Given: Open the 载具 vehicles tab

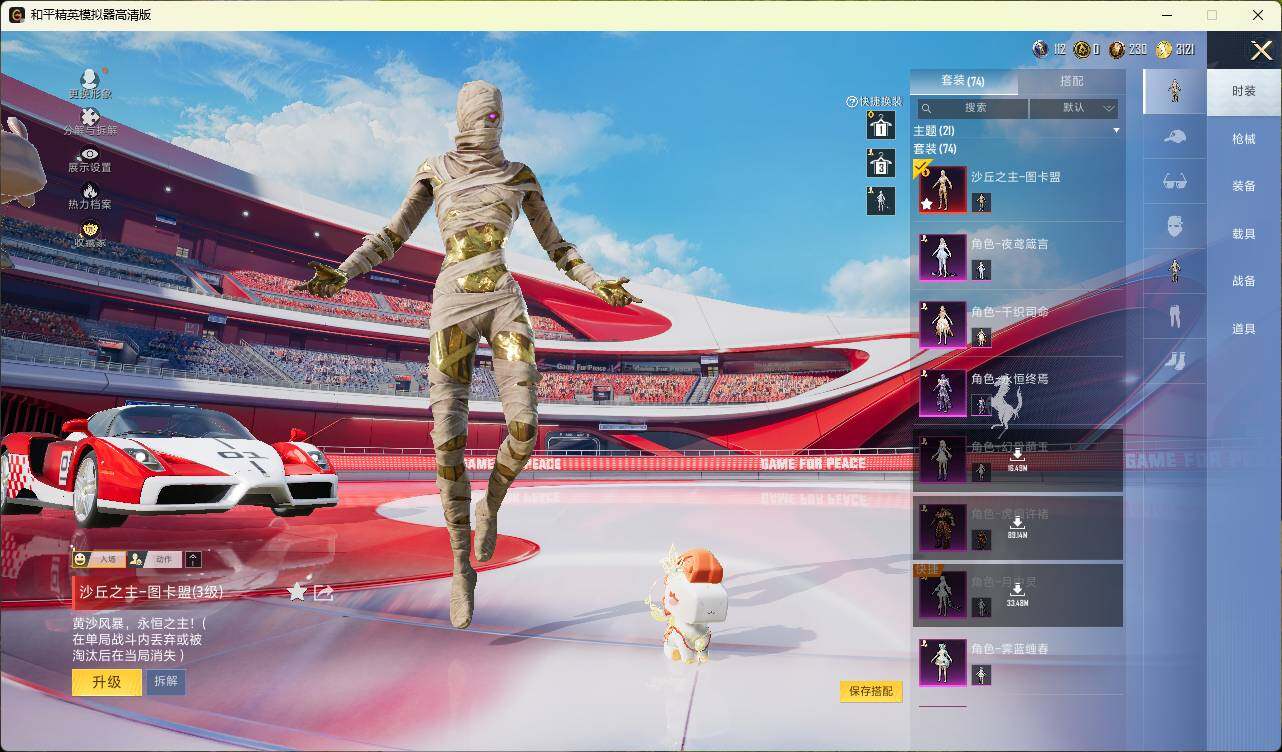Looking at the screenshot, I should click(x=1244, y=234).
